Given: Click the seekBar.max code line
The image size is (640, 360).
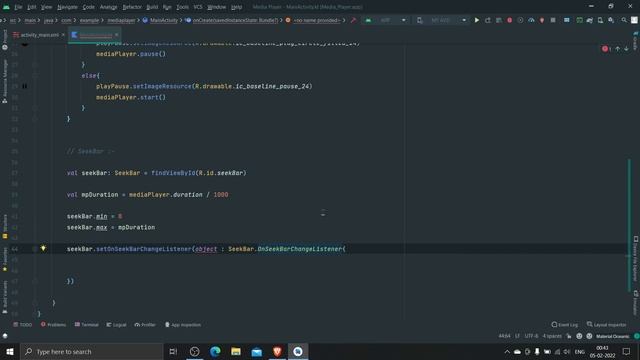Looking at the screenshot, I should click(x=111, y=227).
